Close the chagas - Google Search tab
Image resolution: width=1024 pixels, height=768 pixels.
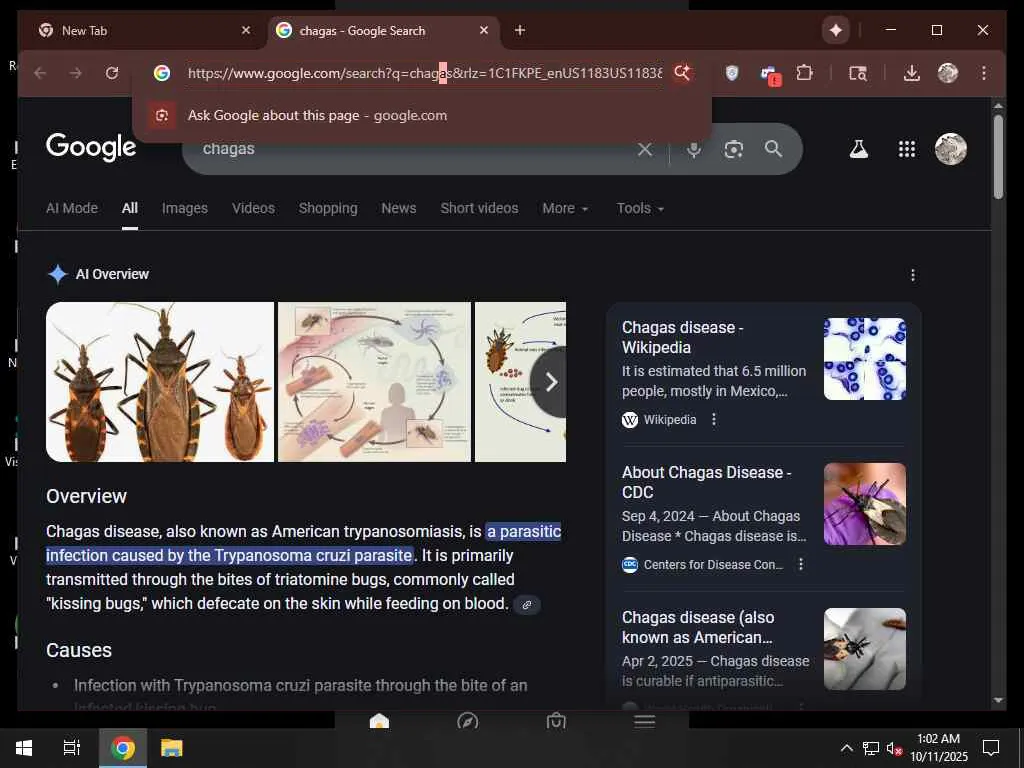coord(484,30)
